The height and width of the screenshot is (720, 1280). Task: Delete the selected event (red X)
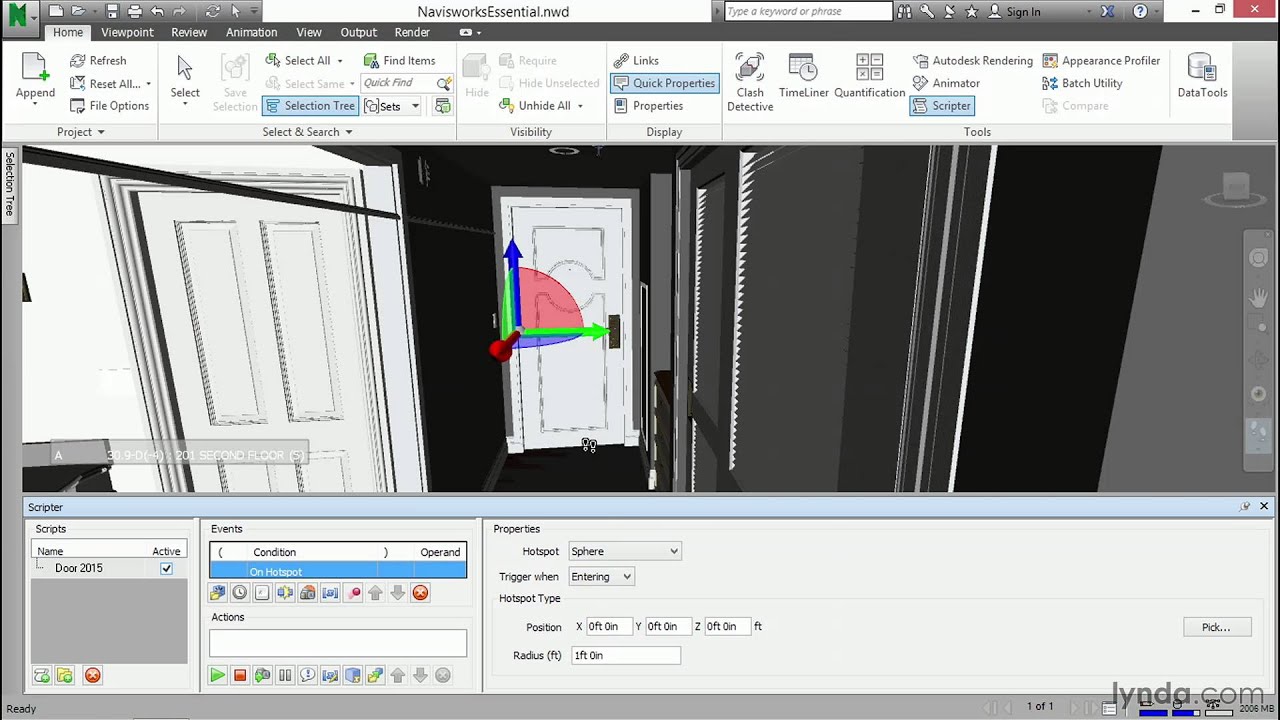[421, 593]
